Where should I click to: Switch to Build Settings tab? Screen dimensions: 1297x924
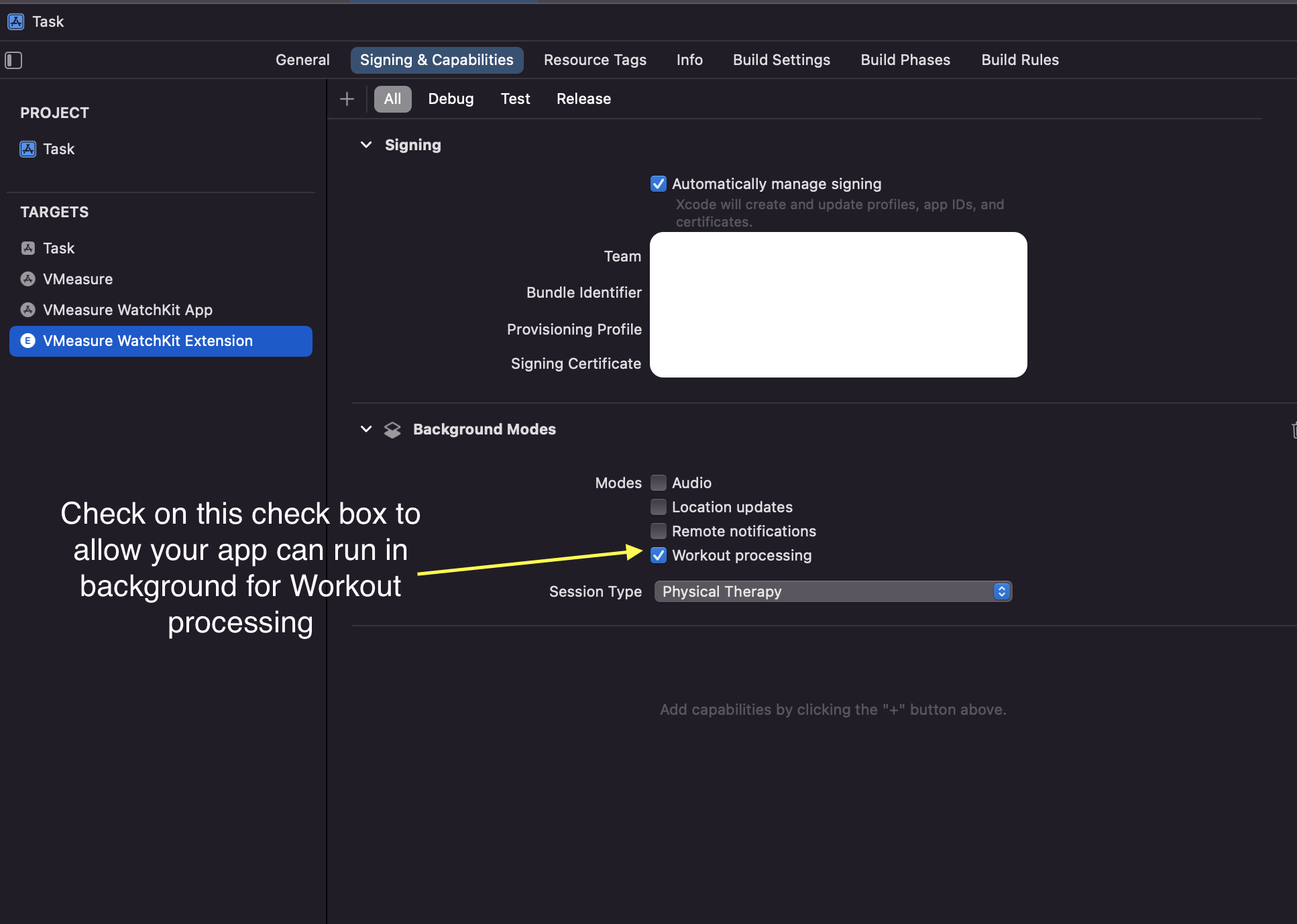pos(781,60)
